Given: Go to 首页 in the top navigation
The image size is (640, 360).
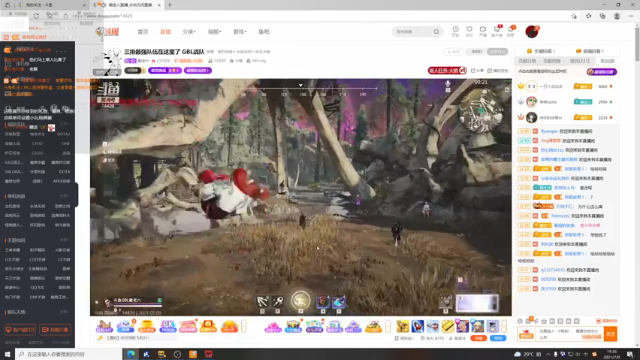Looking at the screenshot, I should tap(143, 32).
